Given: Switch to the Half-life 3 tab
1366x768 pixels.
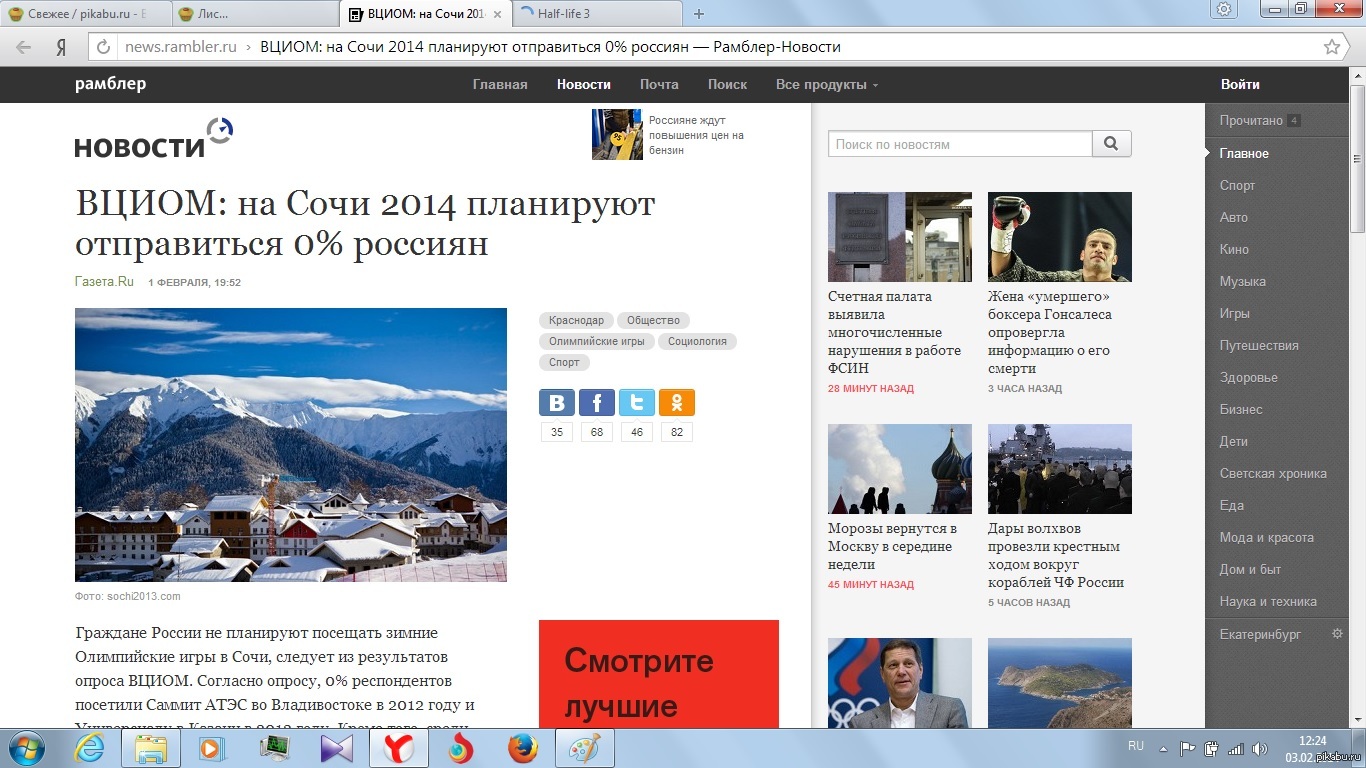Looking at the screenshot, I should click(x=596, y=14).
